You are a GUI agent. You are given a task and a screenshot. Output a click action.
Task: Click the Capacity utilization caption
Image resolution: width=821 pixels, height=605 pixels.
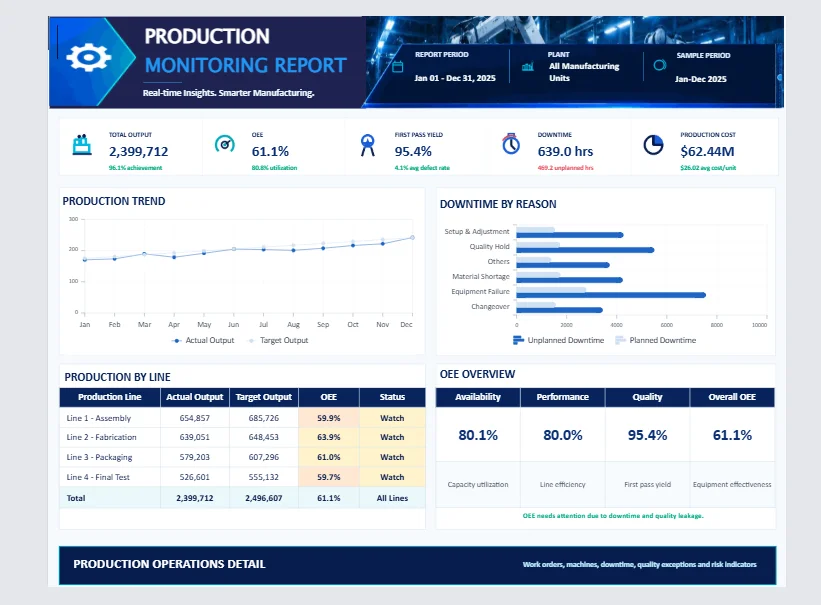pos(478,485)
